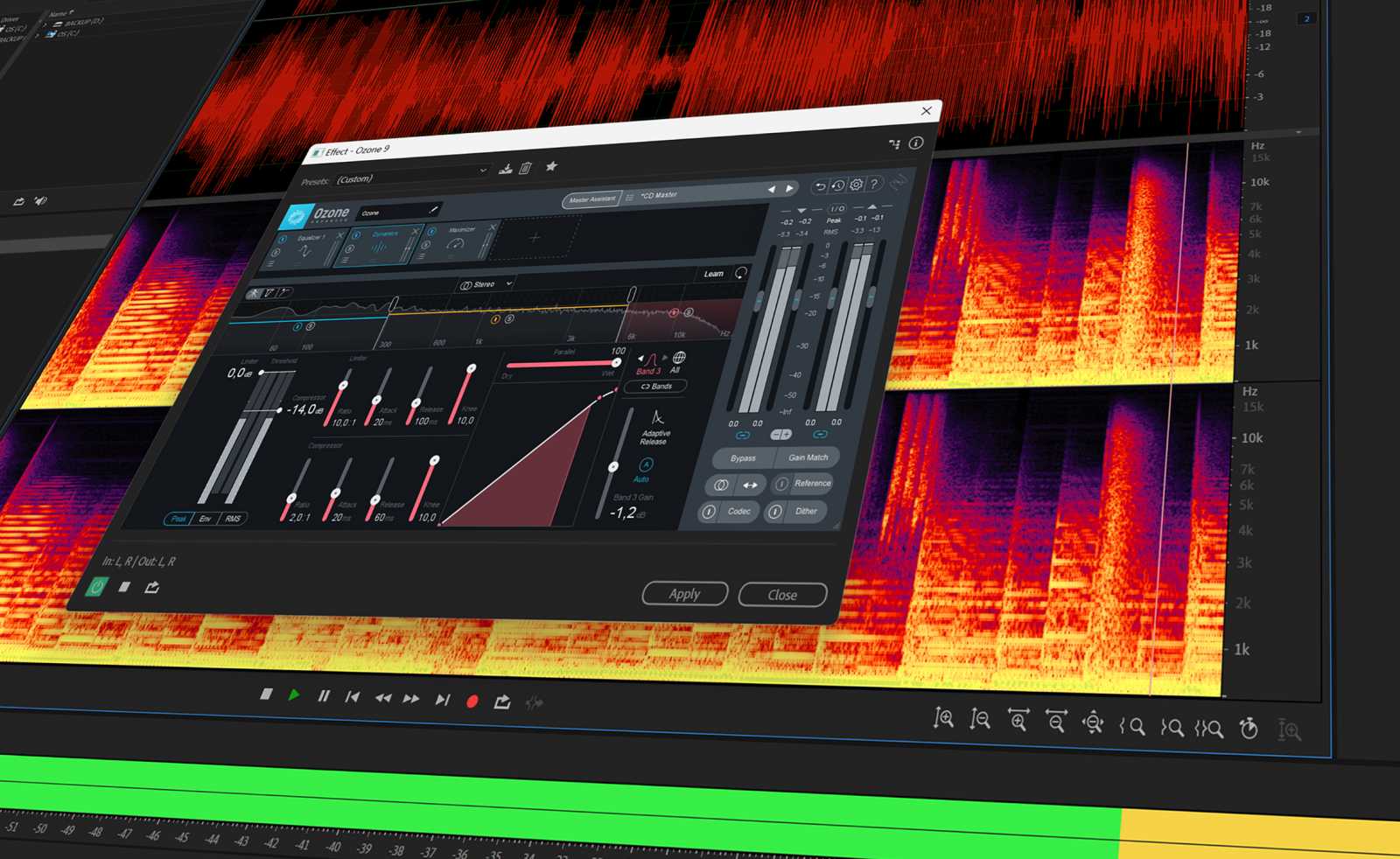Click the zoom reset timer icon

[1249, 728]
